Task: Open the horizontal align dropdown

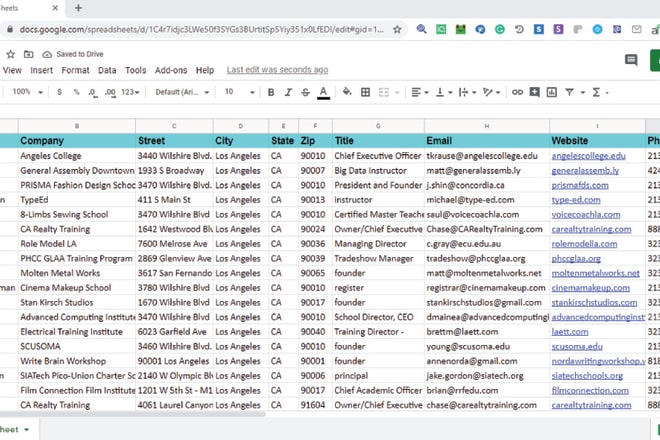Action: pyautogui.click(x=420, y=92)
